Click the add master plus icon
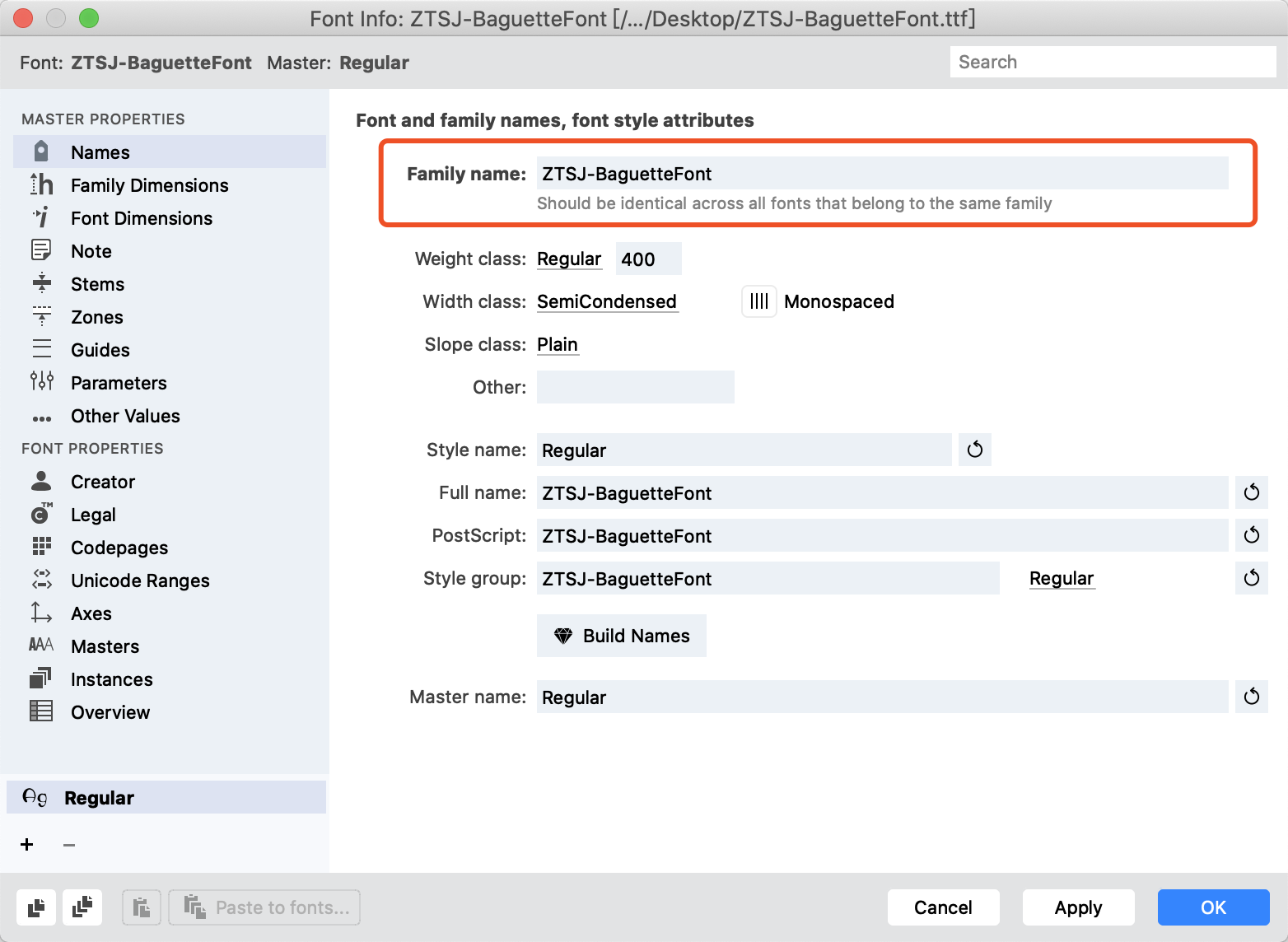 tap(27, 844)
